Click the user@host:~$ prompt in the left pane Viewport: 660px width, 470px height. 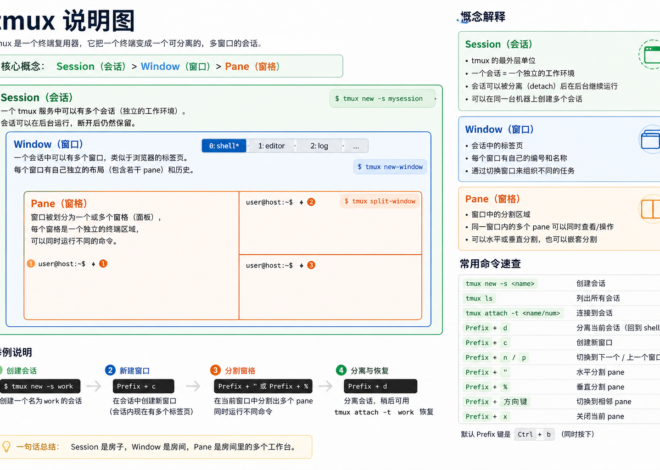point(62,264)
